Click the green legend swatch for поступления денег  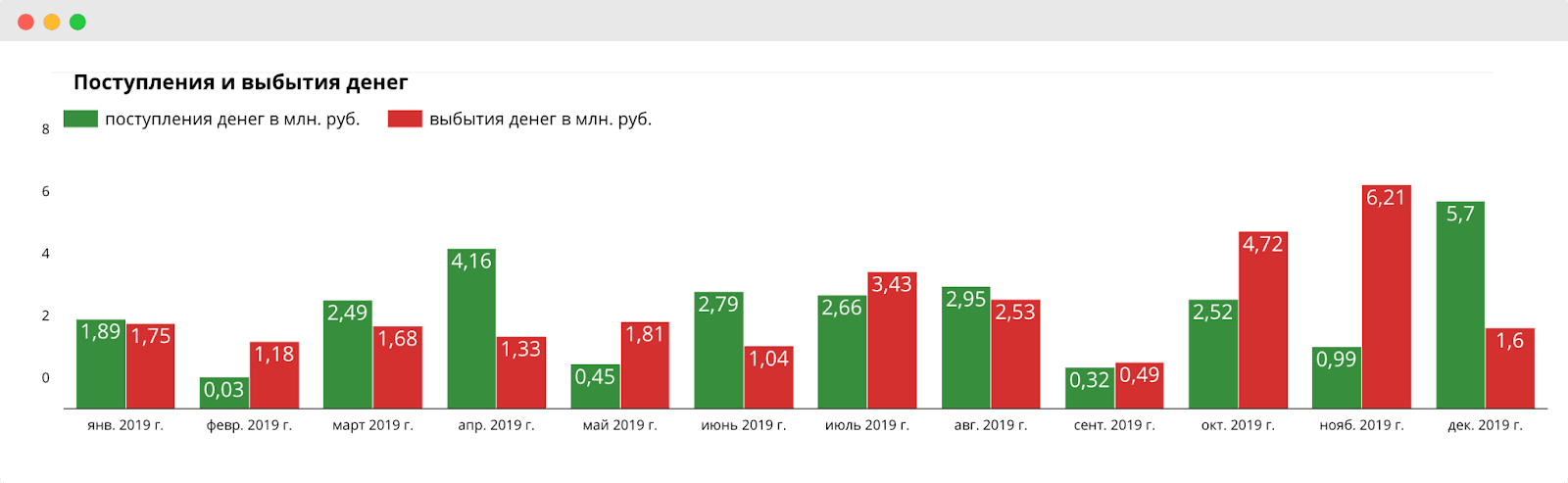(80, 120)
